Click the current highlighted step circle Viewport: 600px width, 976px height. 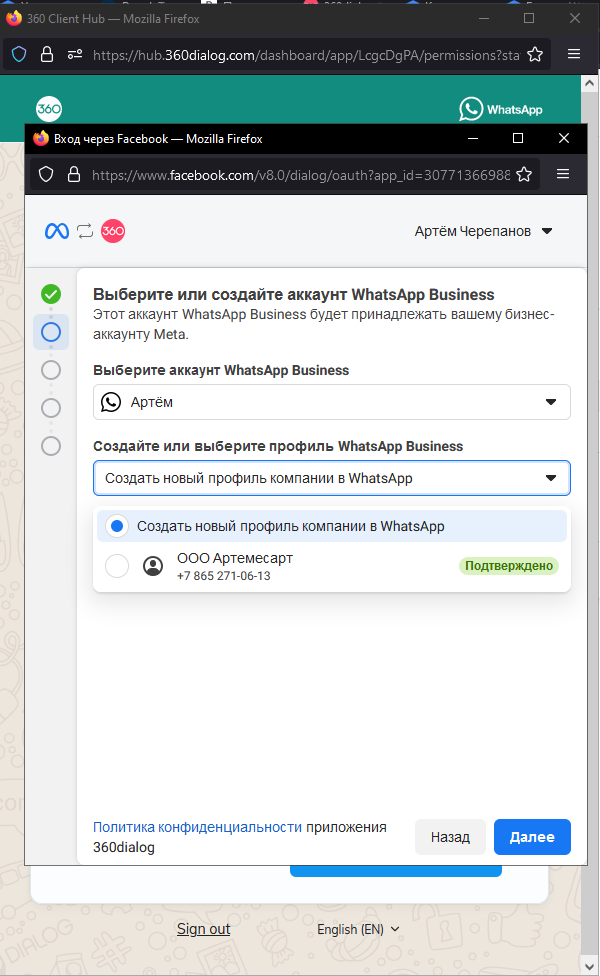tap(51, 332)
